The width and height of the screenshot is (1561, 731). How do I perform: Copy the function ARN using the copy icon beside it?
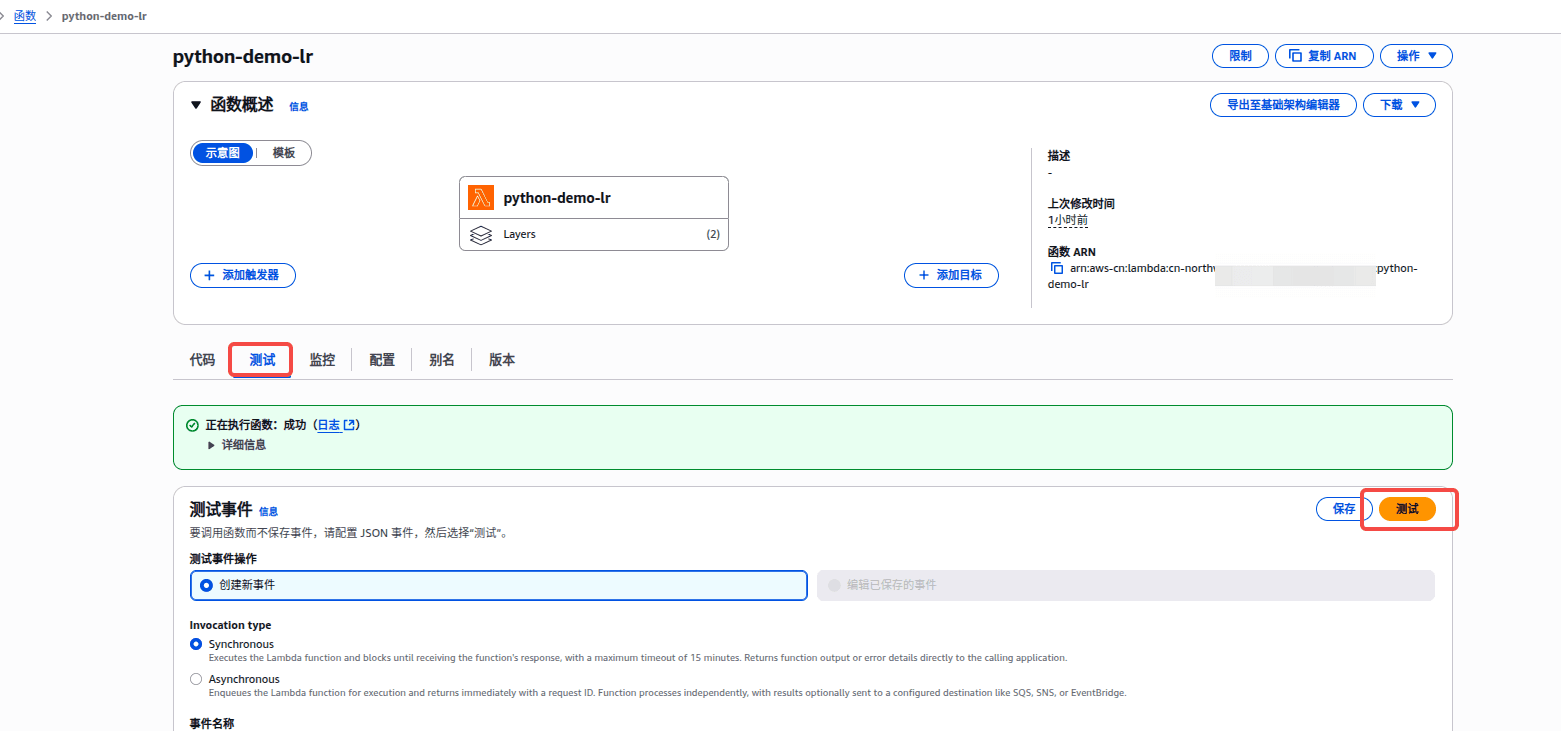tap(1056, 269)
